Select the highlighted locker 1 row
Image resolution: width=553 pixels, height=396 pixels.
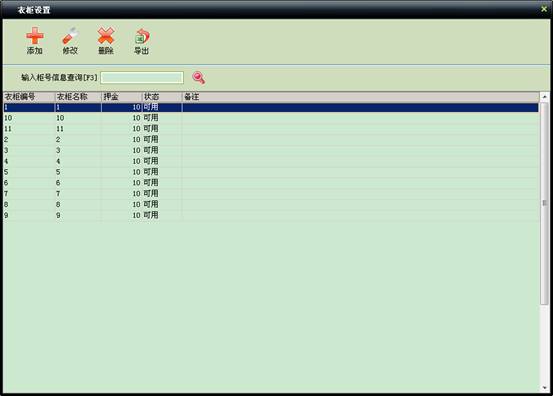click(271, 108)
